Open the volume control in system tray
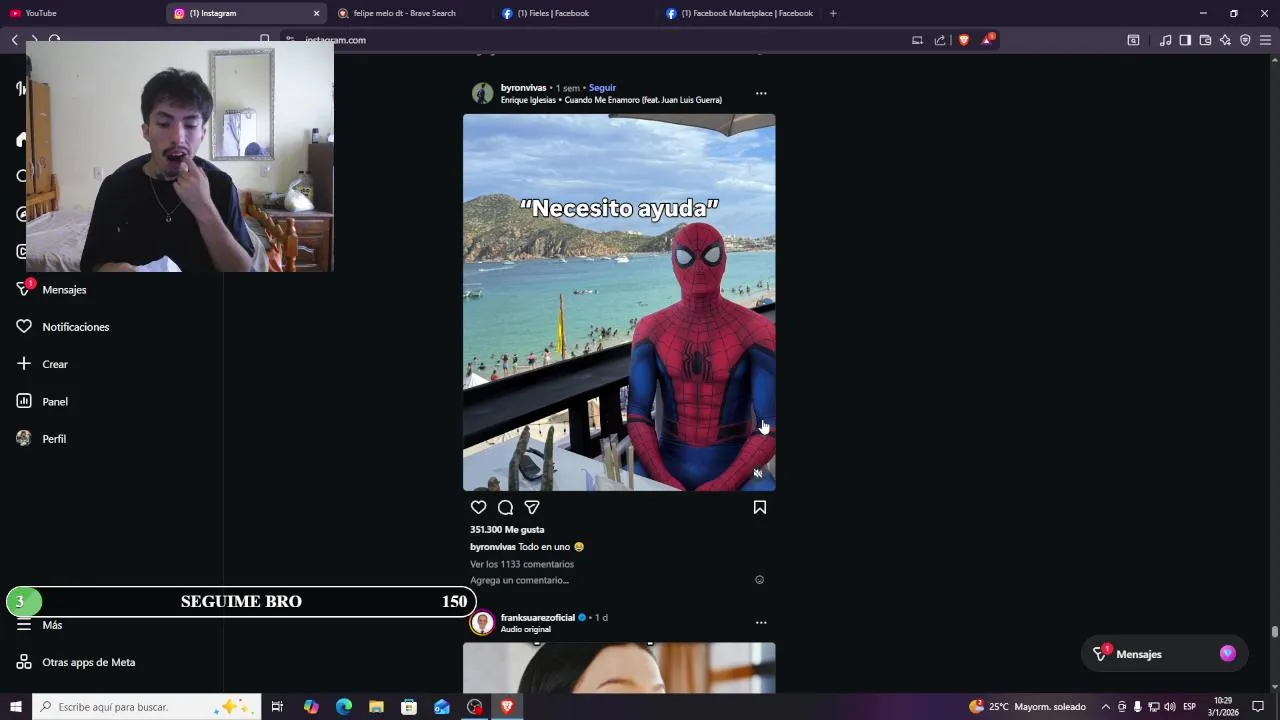This screenshot has height=720, width=1280. [1169, 707]
